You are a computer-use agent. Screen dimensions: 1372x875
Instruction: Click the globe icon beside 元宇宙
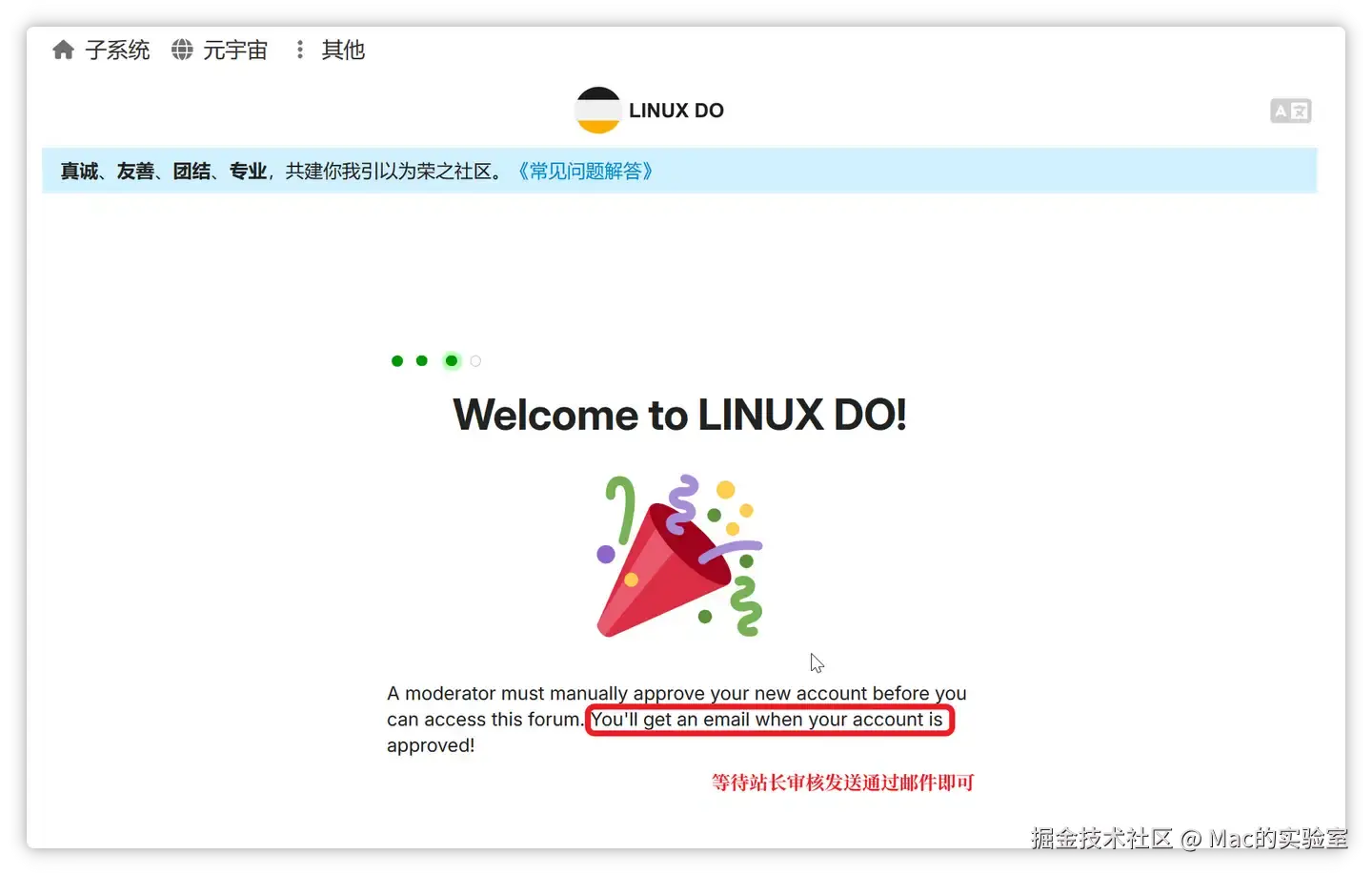click(x=182, y=50)
